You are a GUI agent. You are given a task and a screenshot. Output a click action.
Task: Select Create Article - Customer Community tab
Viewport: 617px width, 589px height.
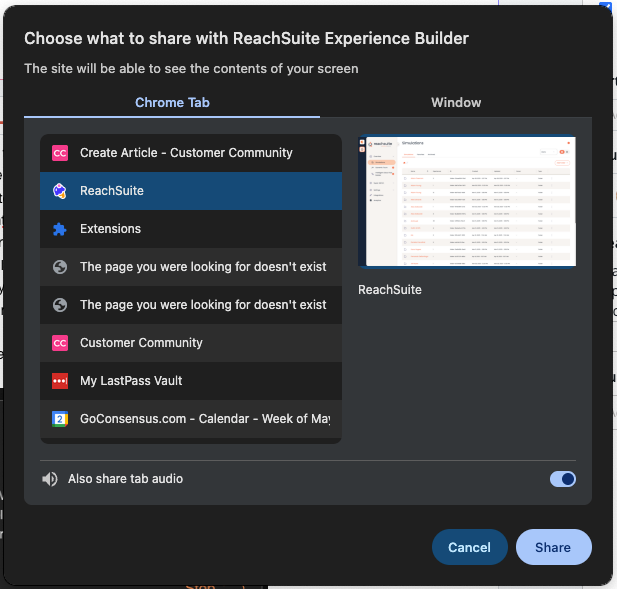(x=191, y=153)
